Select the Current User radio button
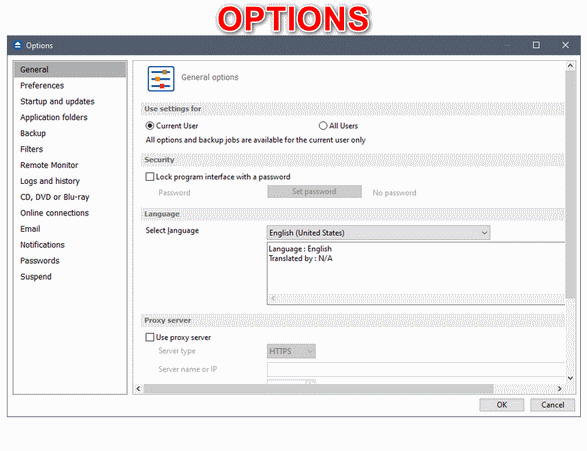This screenshot has height=451, width=587. point(150,126)
